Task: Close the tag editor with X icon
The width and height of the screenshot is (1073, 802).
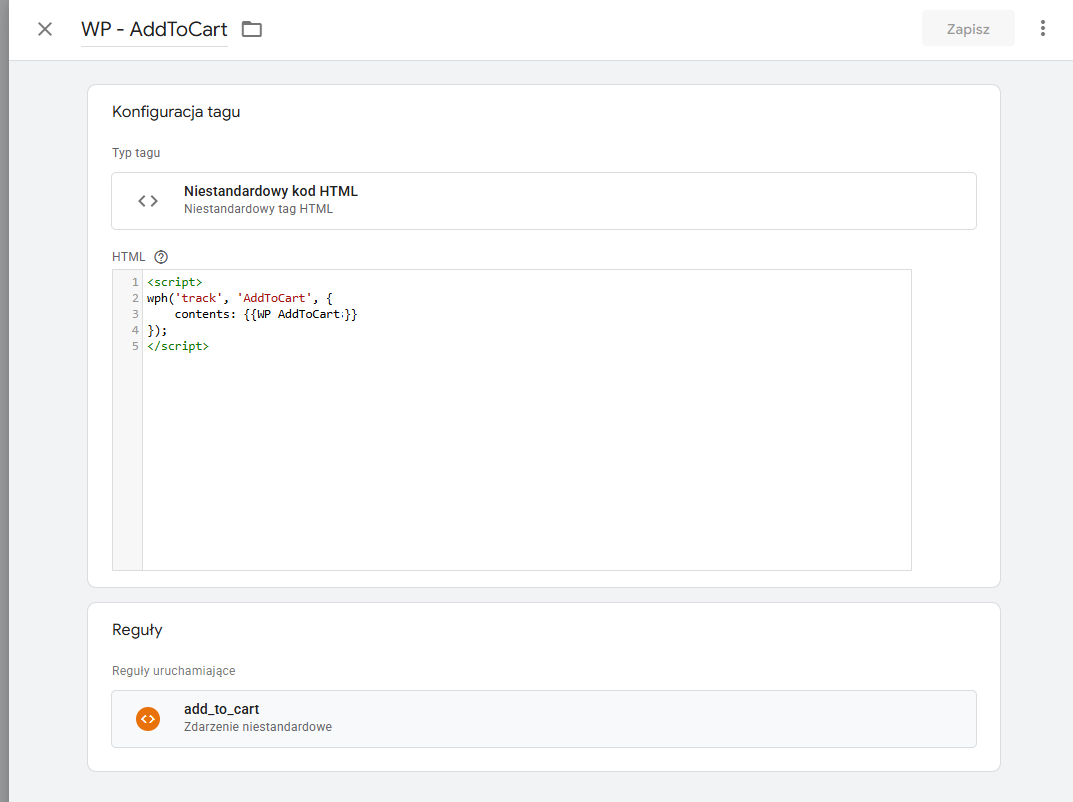Action: [45, 29]
